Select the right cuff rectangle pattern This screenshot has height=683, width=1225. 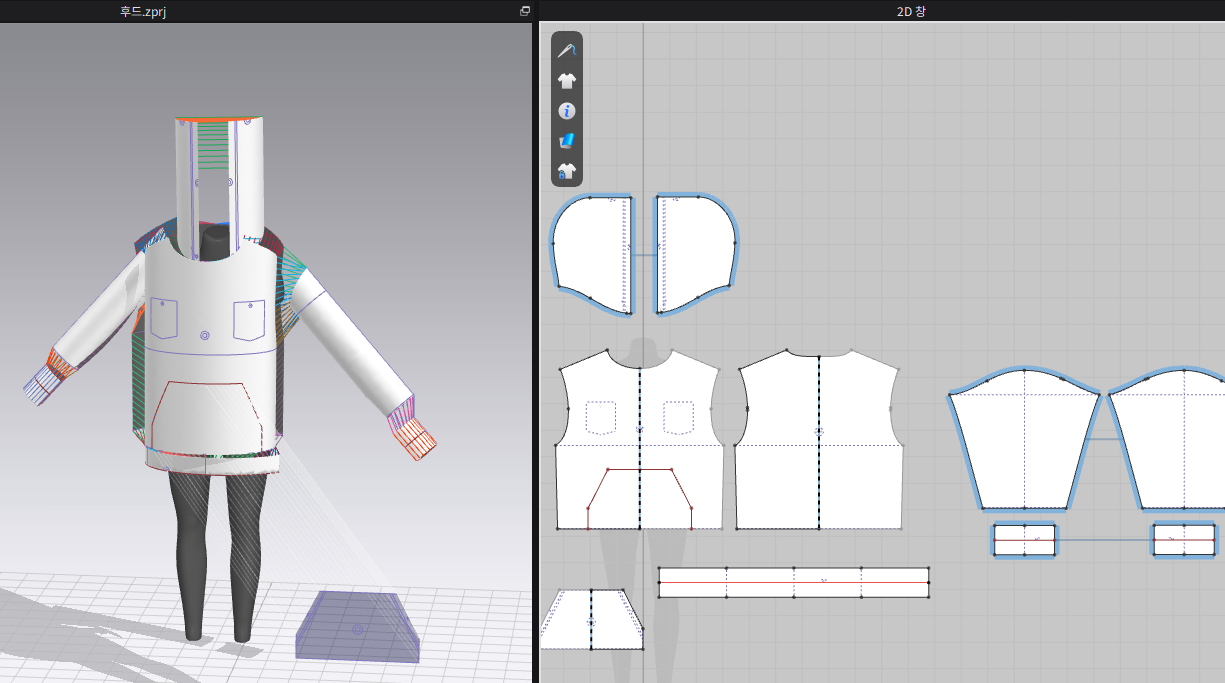1184,540
